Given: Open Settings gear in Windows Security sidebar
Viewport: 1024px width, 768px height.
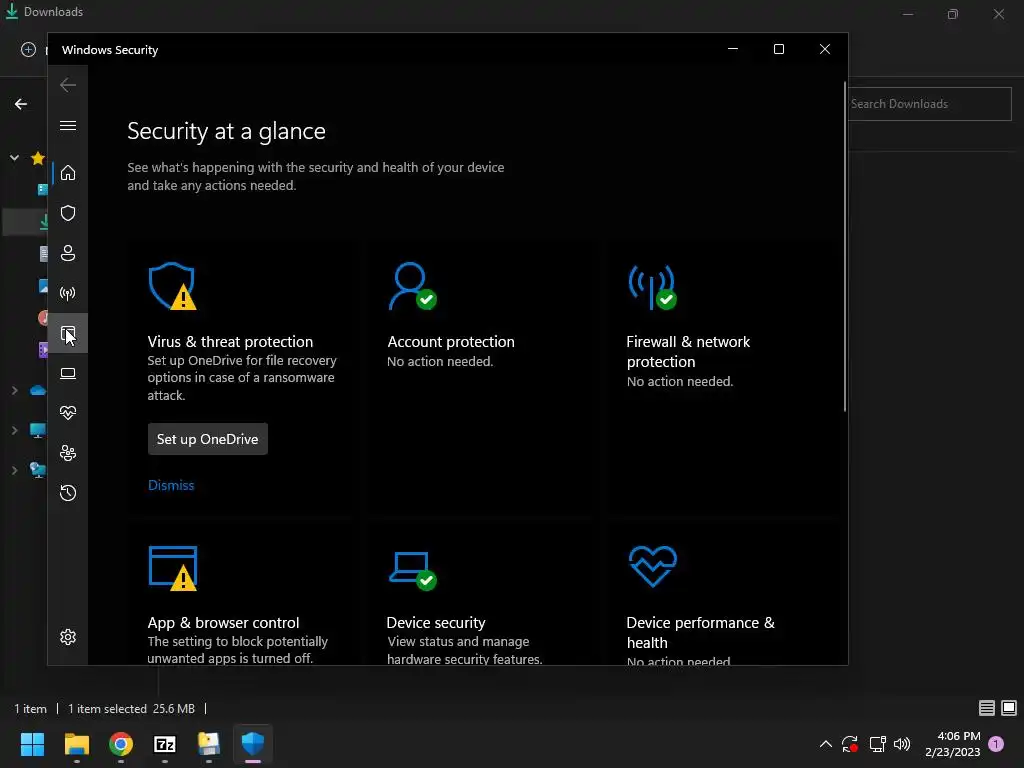Looking at the screenshot, I should coord(68,637).
